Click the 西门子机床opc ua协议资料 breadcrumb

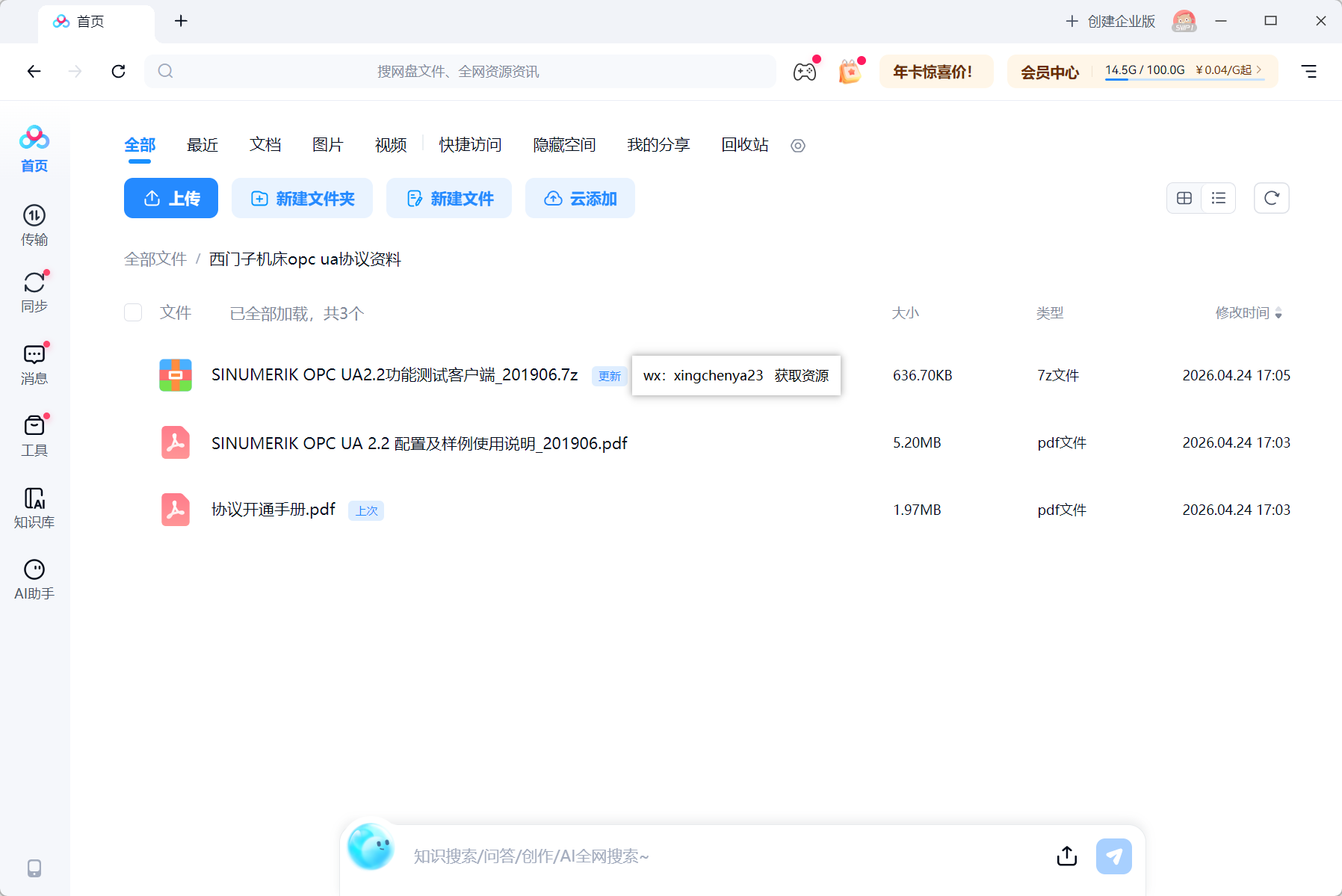point(305,259)
